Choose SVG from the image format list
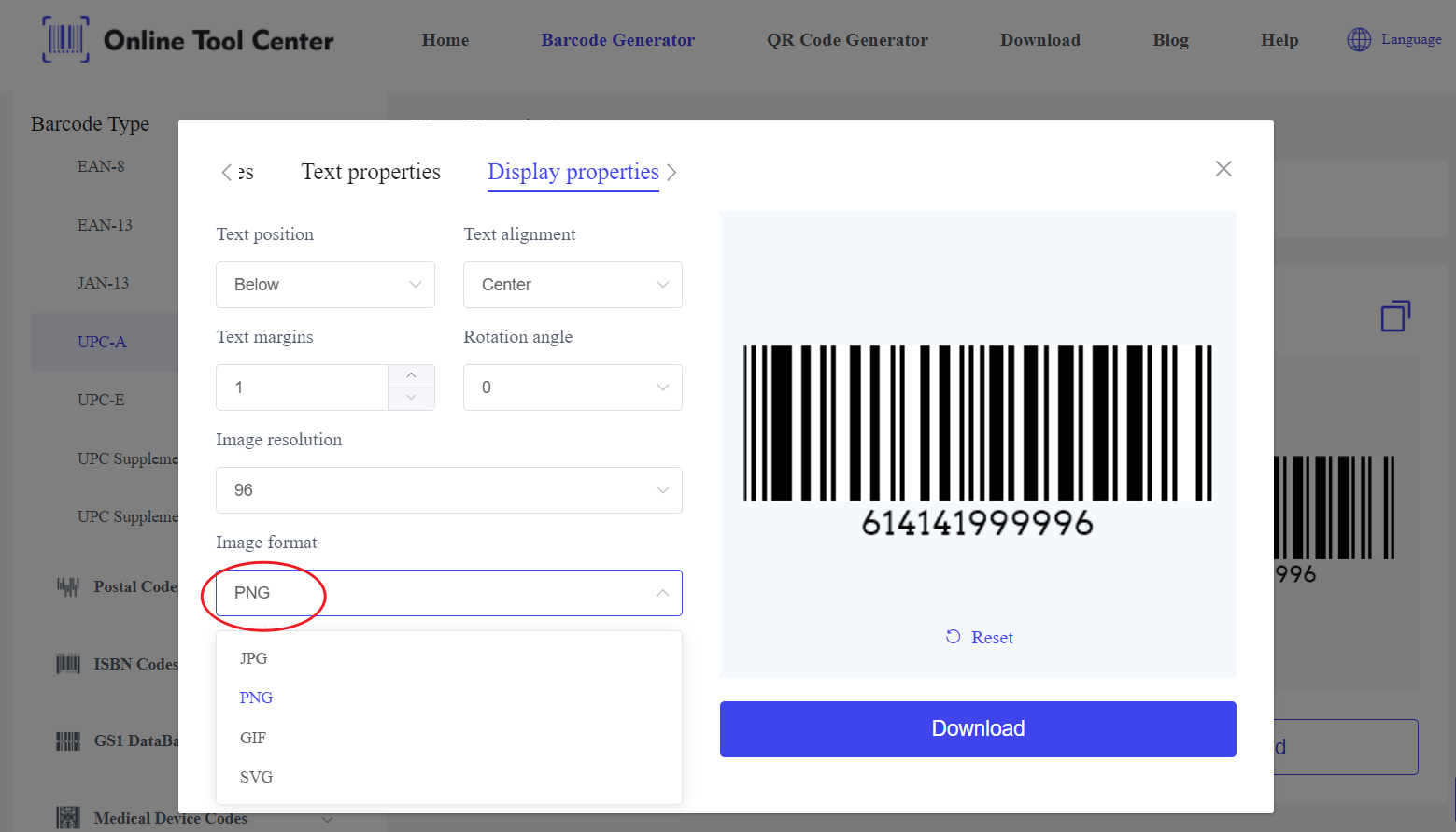The width and height of the screenshot is (1456, 832). [x=449, y=777]
